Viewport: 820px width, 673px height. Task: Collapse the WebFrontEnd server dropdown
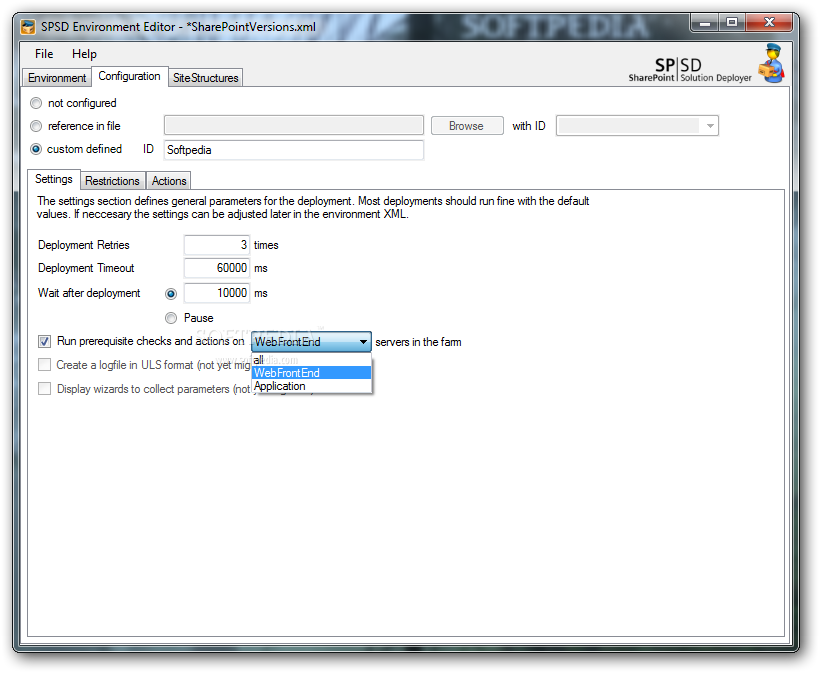[x=311, y=342]
